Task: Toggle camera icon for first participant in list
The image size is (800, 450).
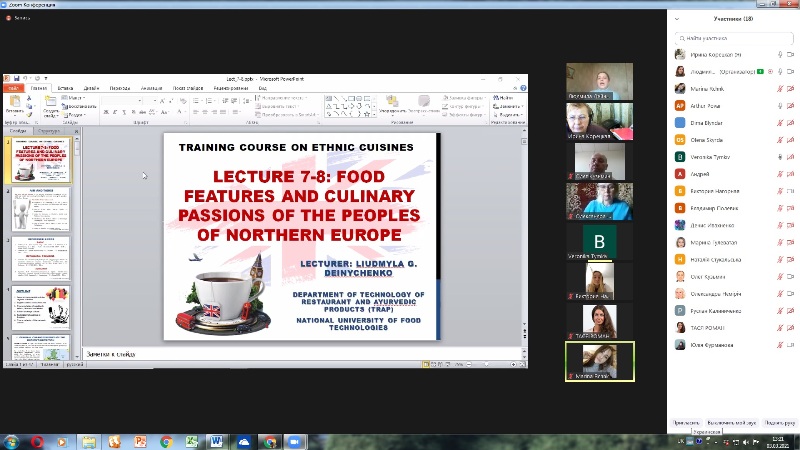Action: pos(790,54)
